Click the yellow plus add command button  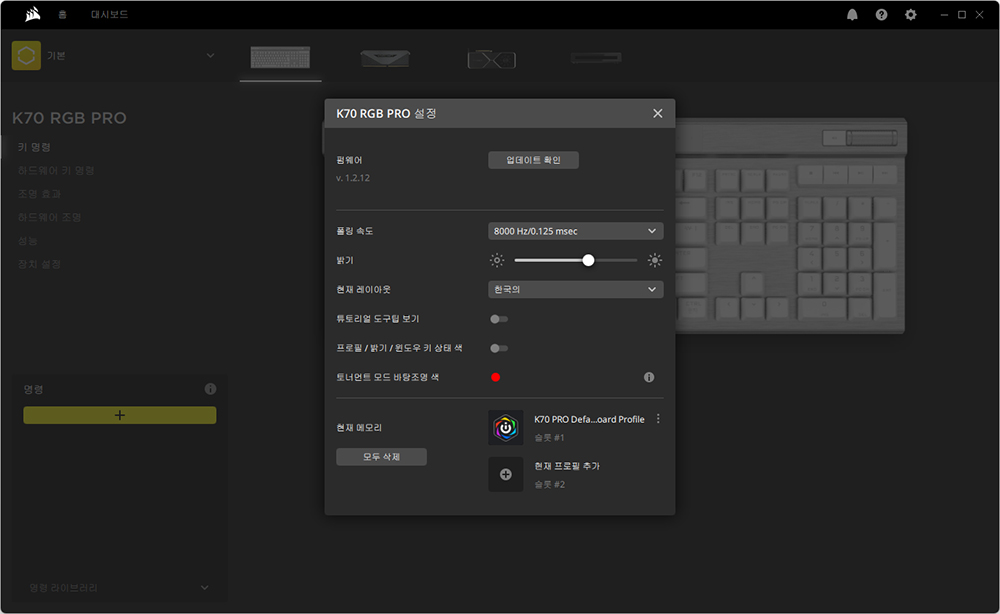pos(120,415)
